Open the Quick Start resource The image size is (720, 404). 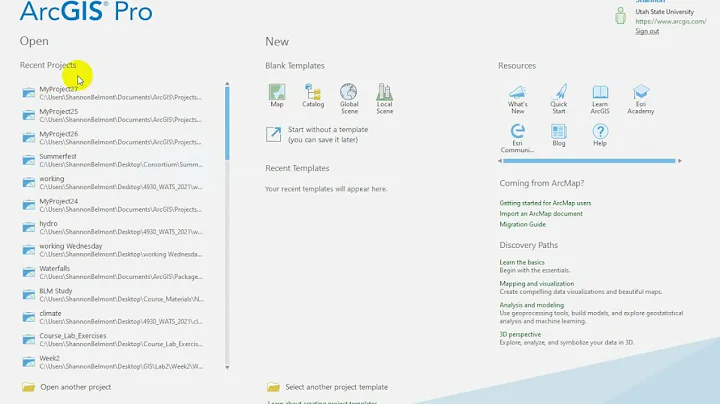[559, 99]
